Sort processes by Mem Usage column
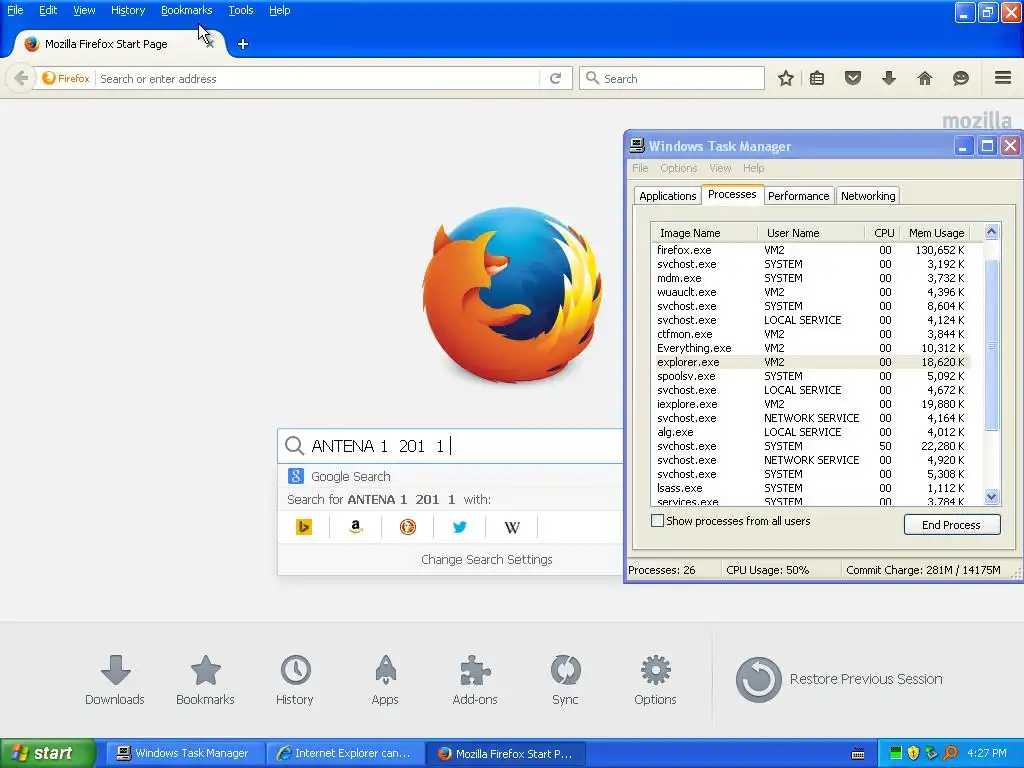The width and height of the screenshot is (1024, 768). click(936, 233)
